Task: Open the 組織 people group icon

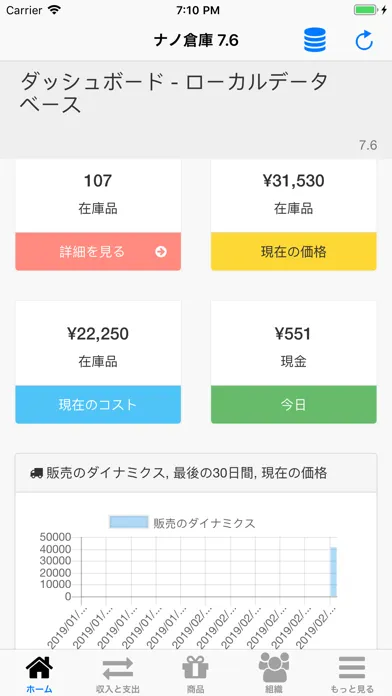Action: [x=274, y=667]
